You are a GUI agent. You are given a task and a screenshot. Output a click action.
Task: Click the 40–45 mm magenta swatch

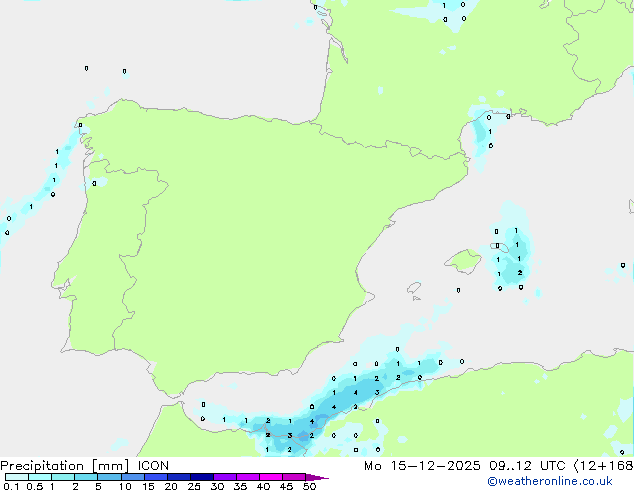pos(271,477)
